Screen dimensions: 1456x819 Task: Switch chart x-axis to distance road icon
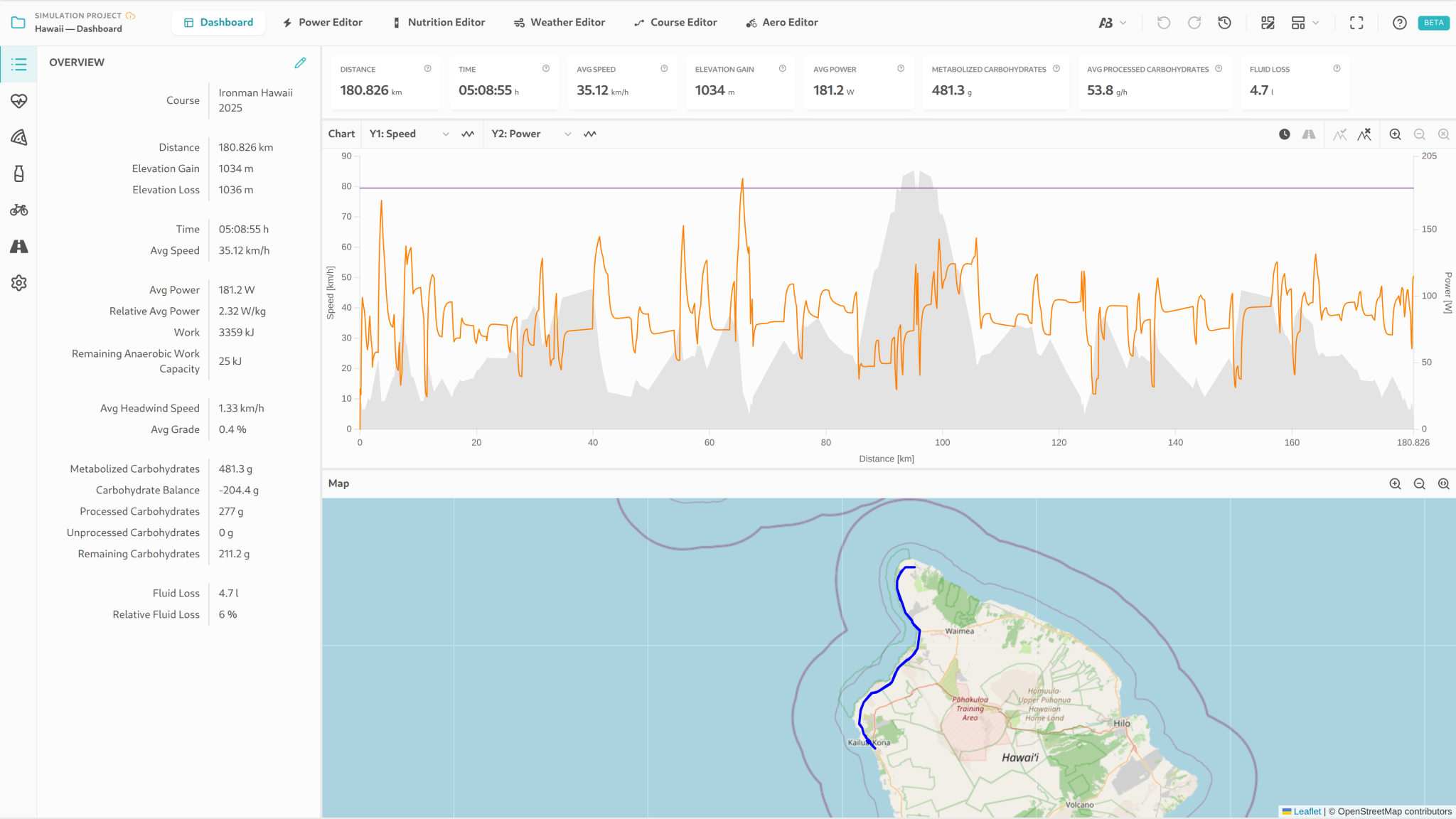[1309, 134]
